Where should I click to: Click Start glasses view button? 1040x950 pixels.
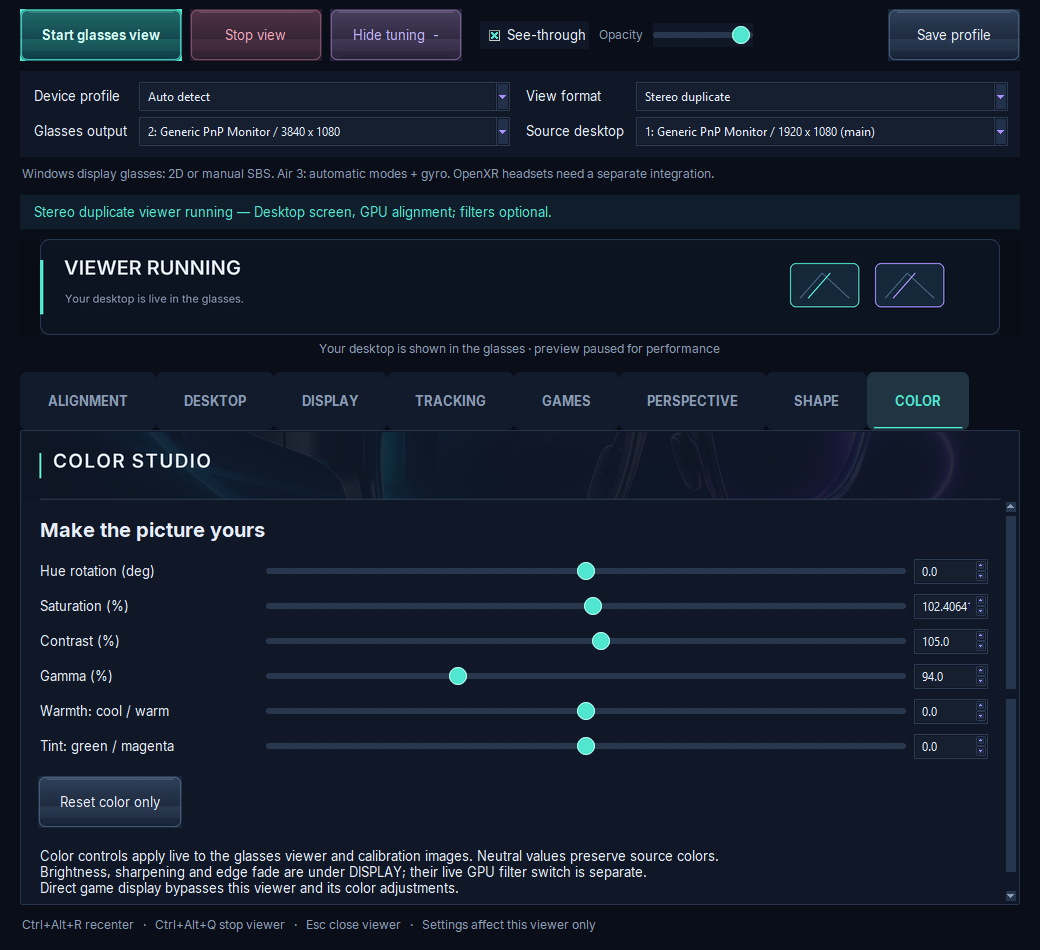[x=101, y=35]
